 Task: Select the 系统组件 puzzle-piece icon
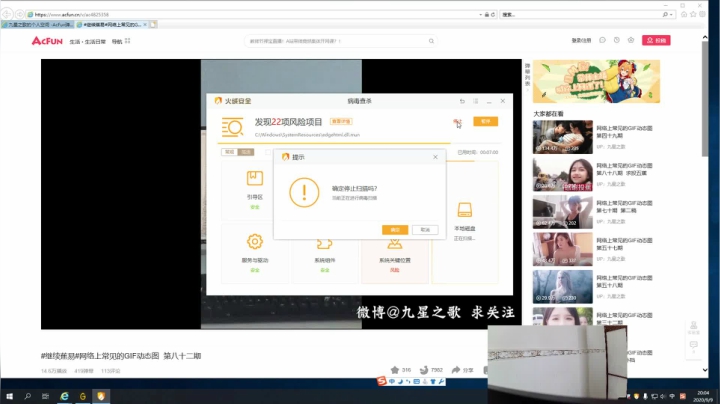[324, 243]
